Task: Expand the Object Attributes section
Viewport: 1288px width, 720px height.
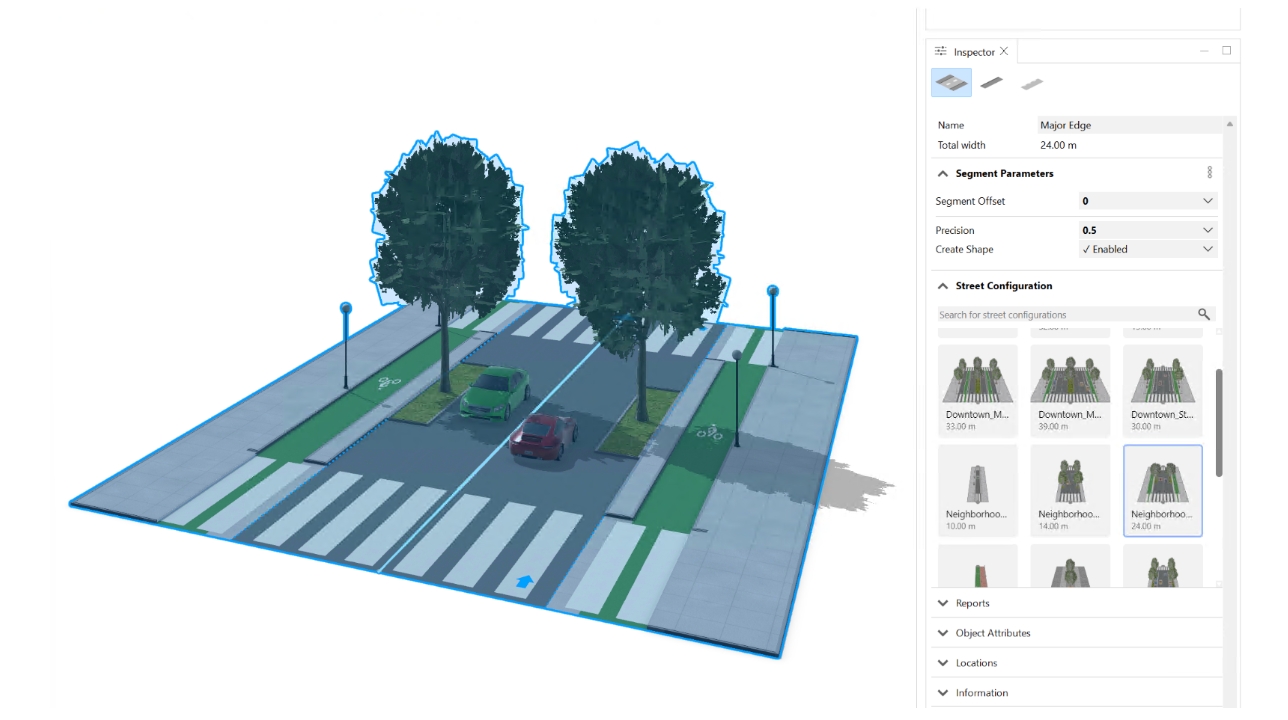Action: tap(943, 633)
